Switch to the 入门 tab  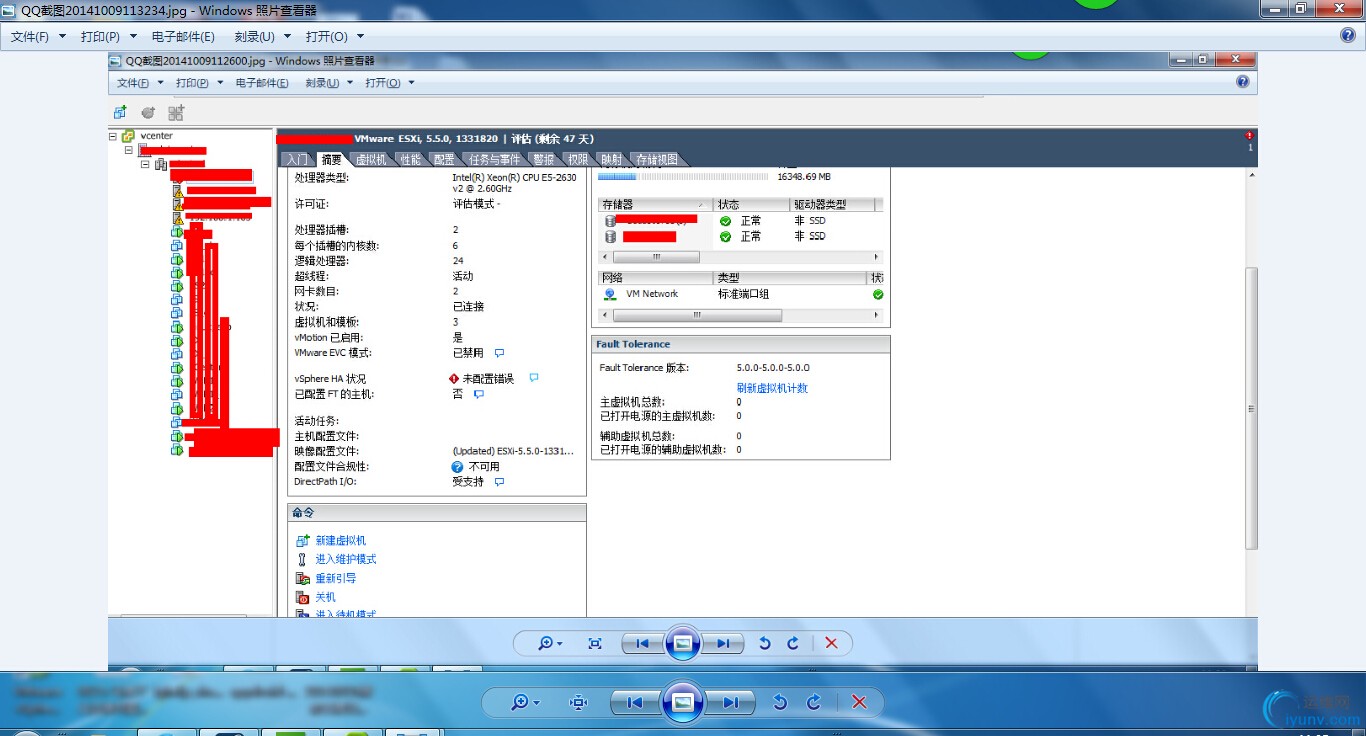pyautogui.click(x=296, y=160)
